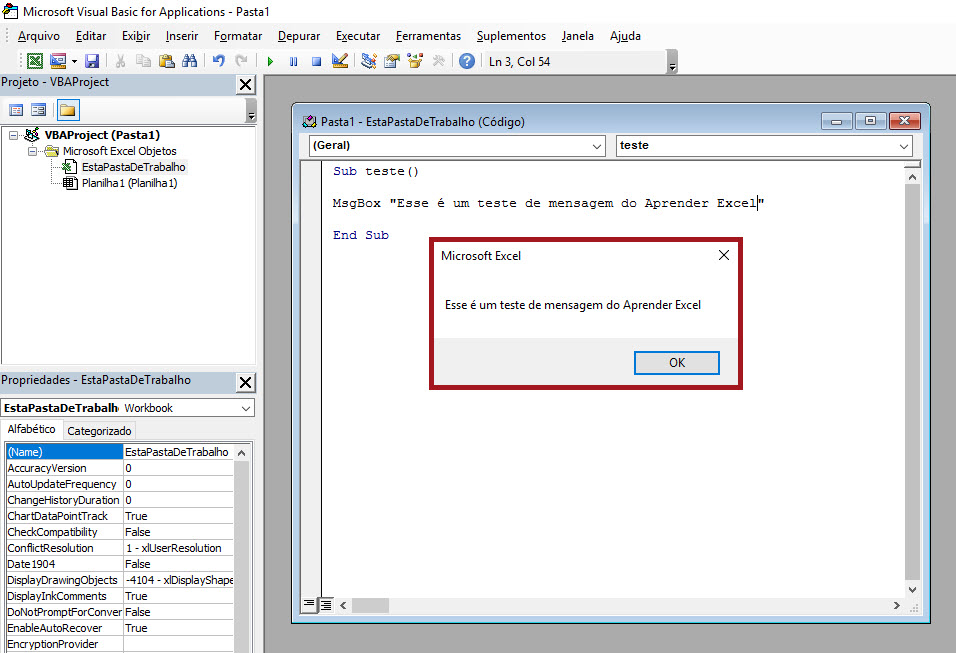Close the Projeto - VBAProject panel

(246, 84)
